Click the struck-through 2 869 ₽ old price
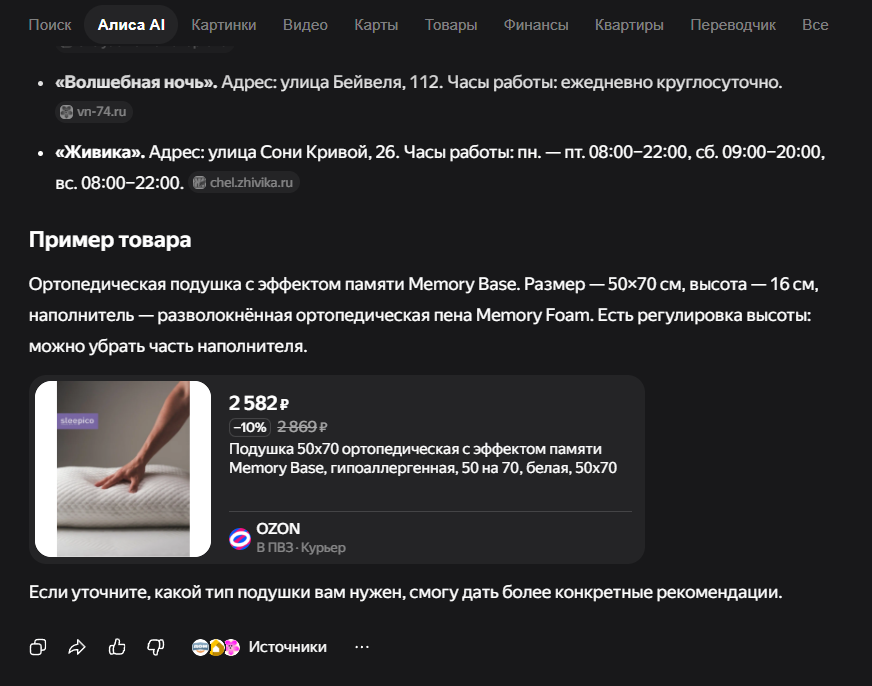 click(302, 427)
